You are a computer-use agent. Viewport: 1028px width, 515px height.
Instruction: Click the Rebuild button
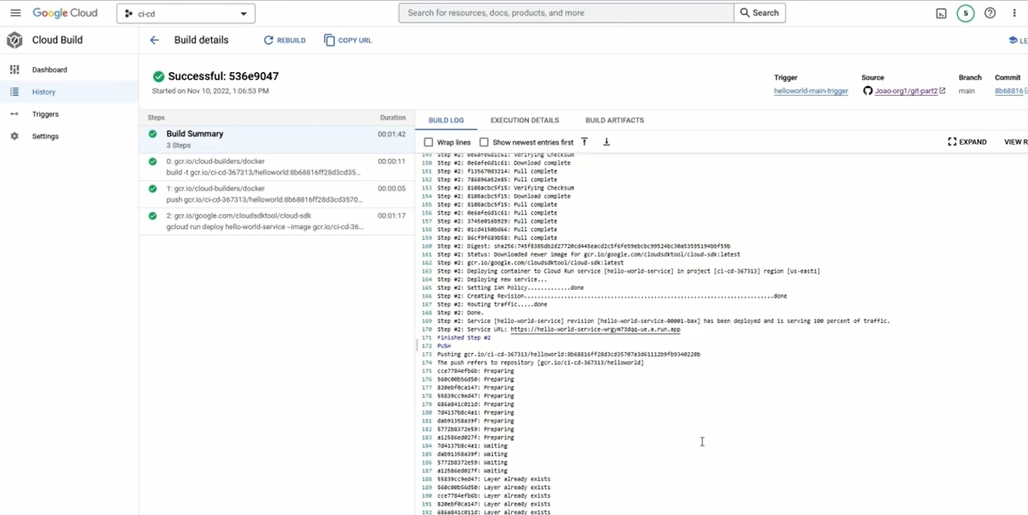point(285,40)
